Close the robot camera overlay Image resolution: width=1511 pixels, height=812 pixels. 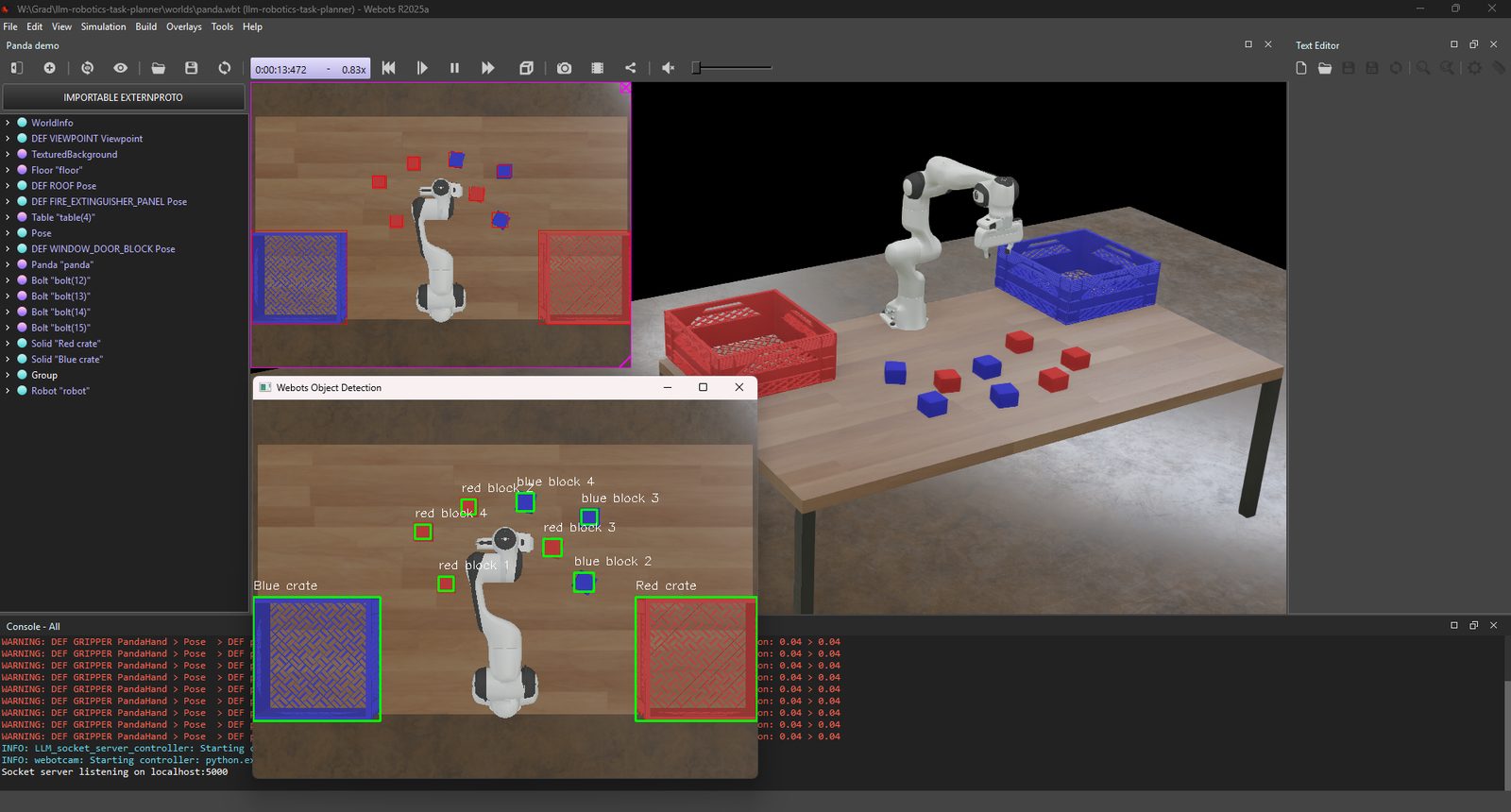coord(625,88)
